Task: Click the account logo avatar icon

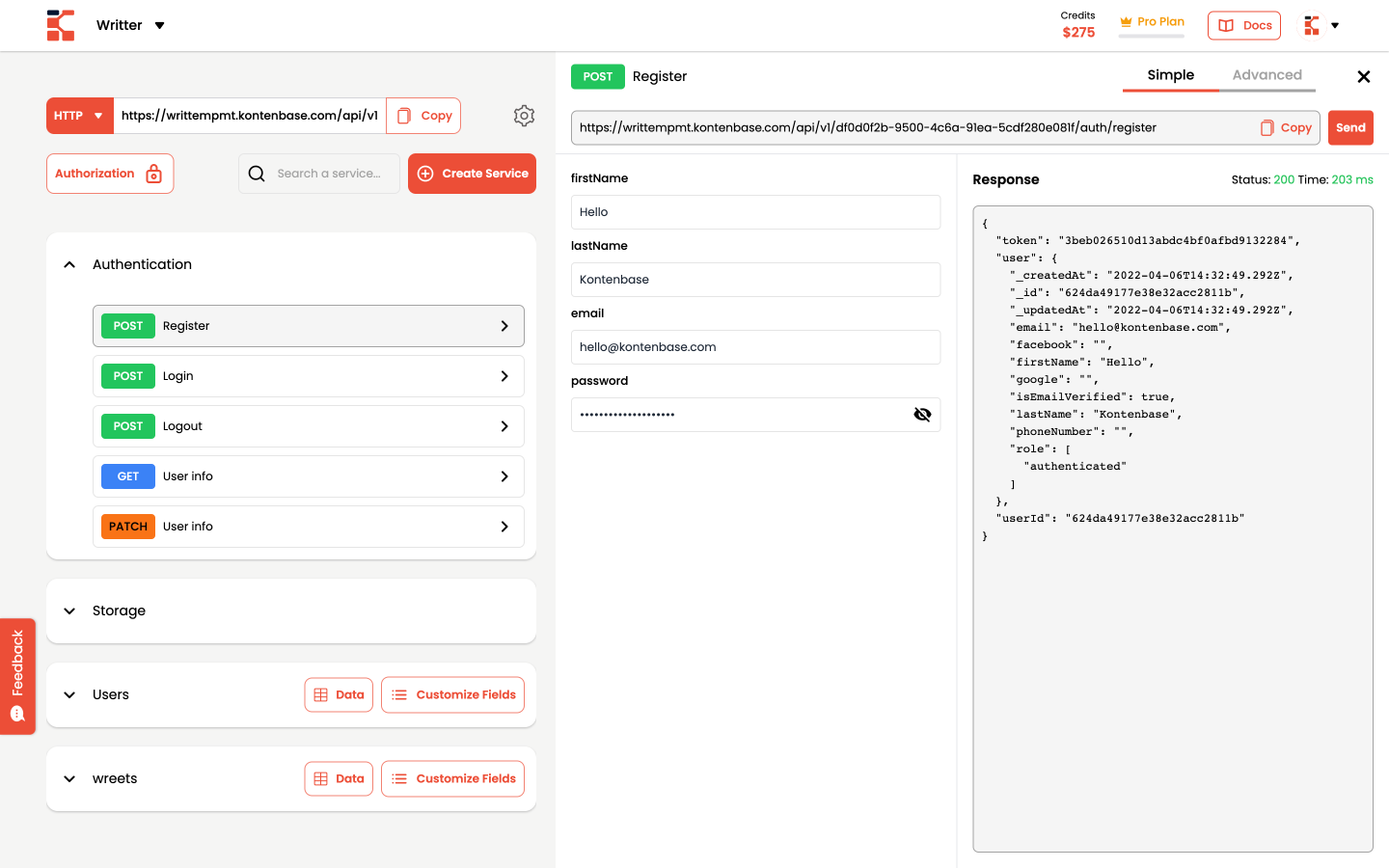Action: pos(1312,25)
